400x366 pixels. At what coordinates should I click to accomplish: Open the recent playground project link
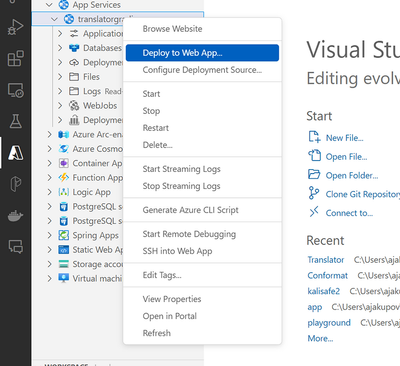329,323
